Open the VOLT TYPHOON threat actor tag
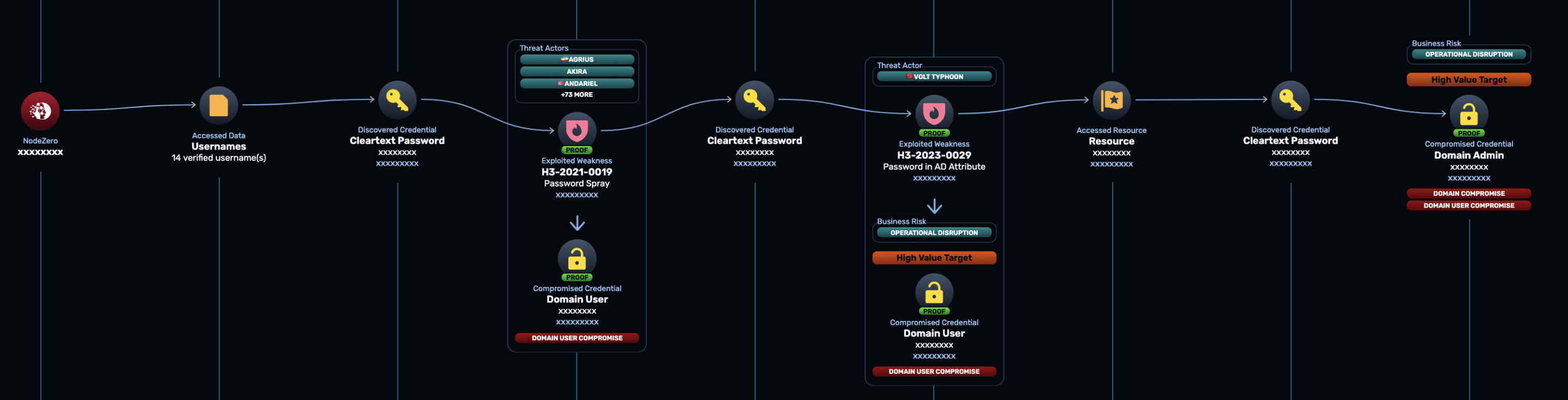This screenshot has height=400, width=1568. 934,77
